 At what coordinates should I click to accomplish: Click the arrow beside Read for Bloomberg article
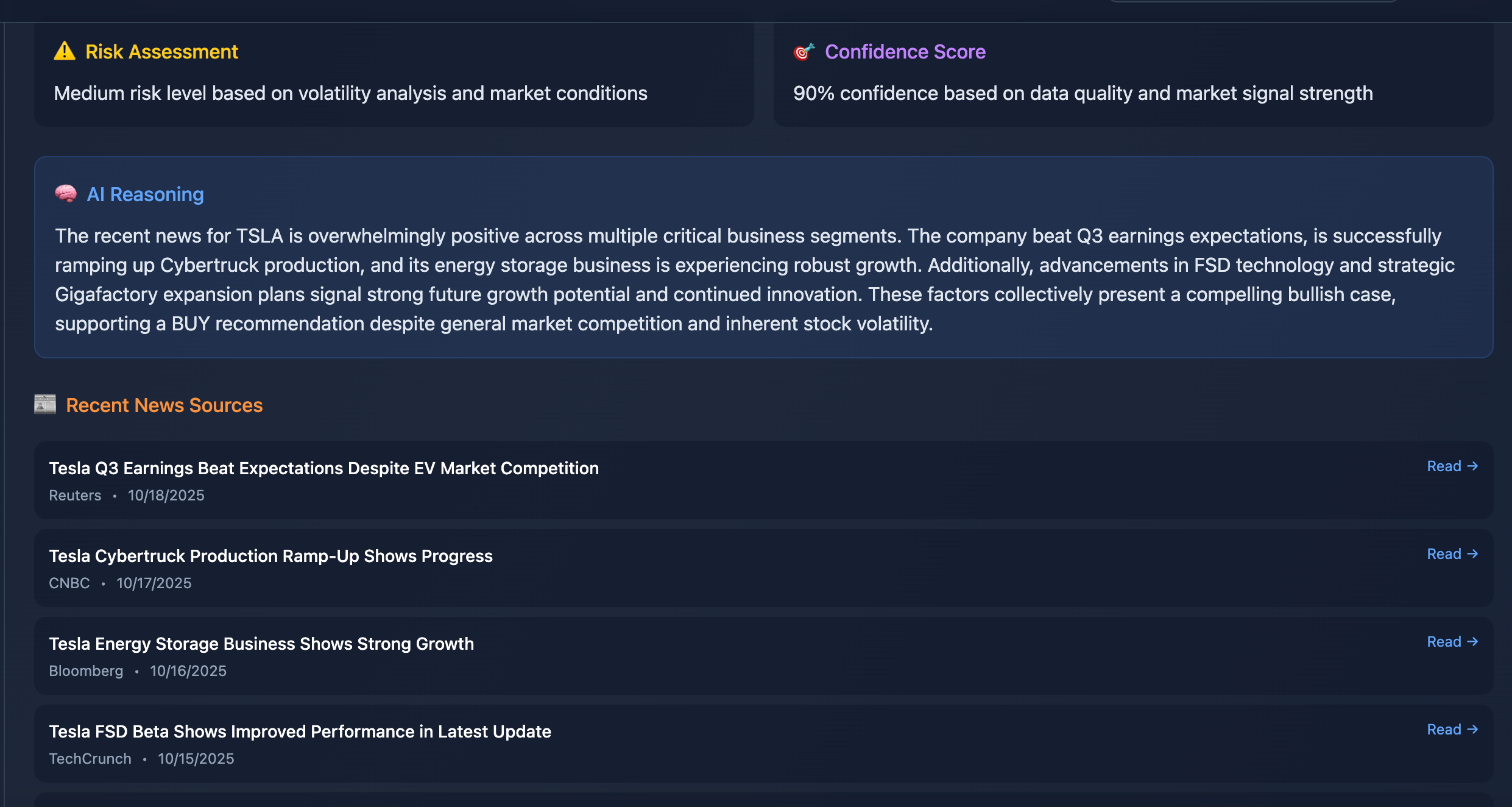(1473, 642)
